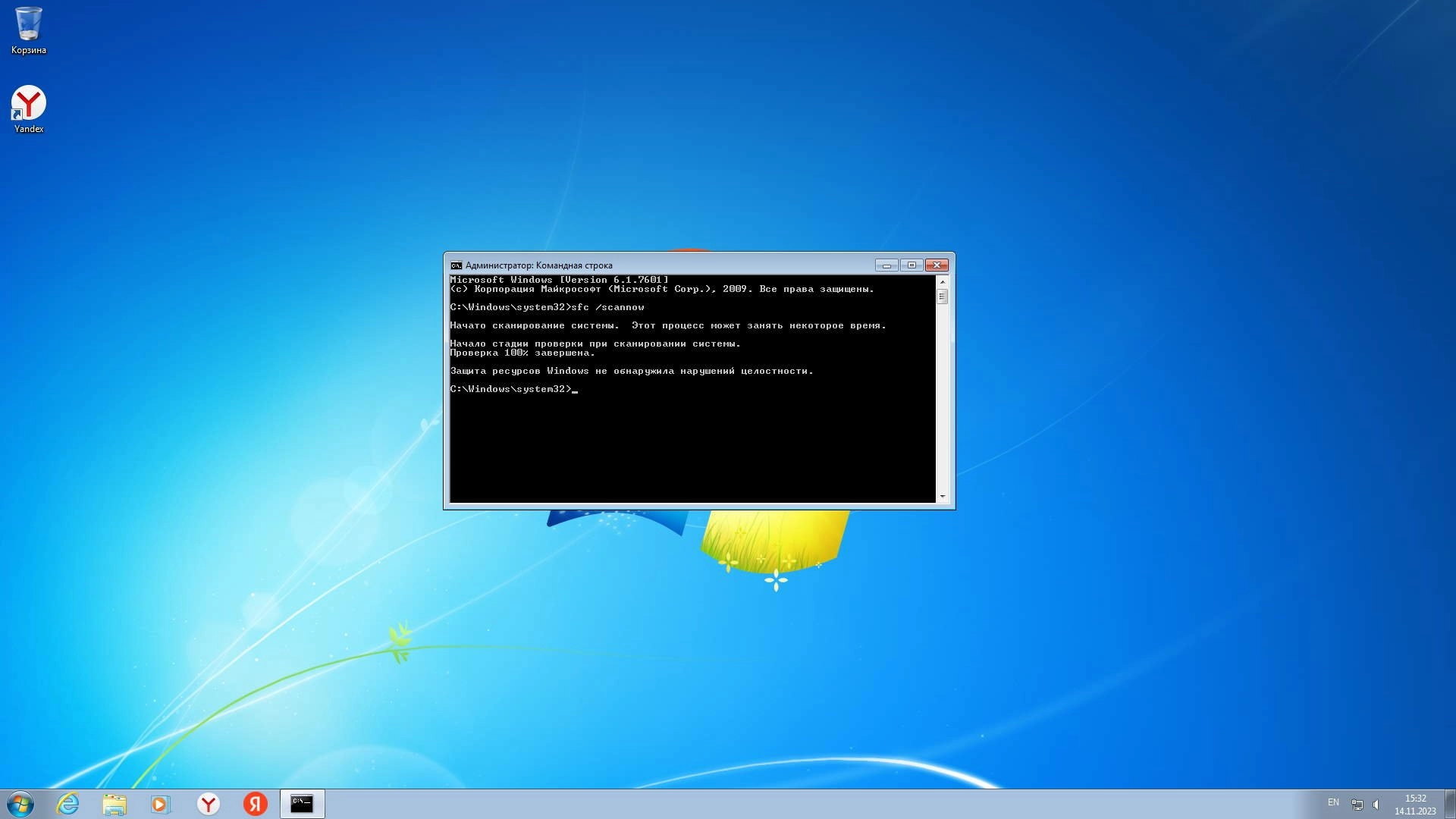Open the clock showing 15:32

pos(1415,804)
